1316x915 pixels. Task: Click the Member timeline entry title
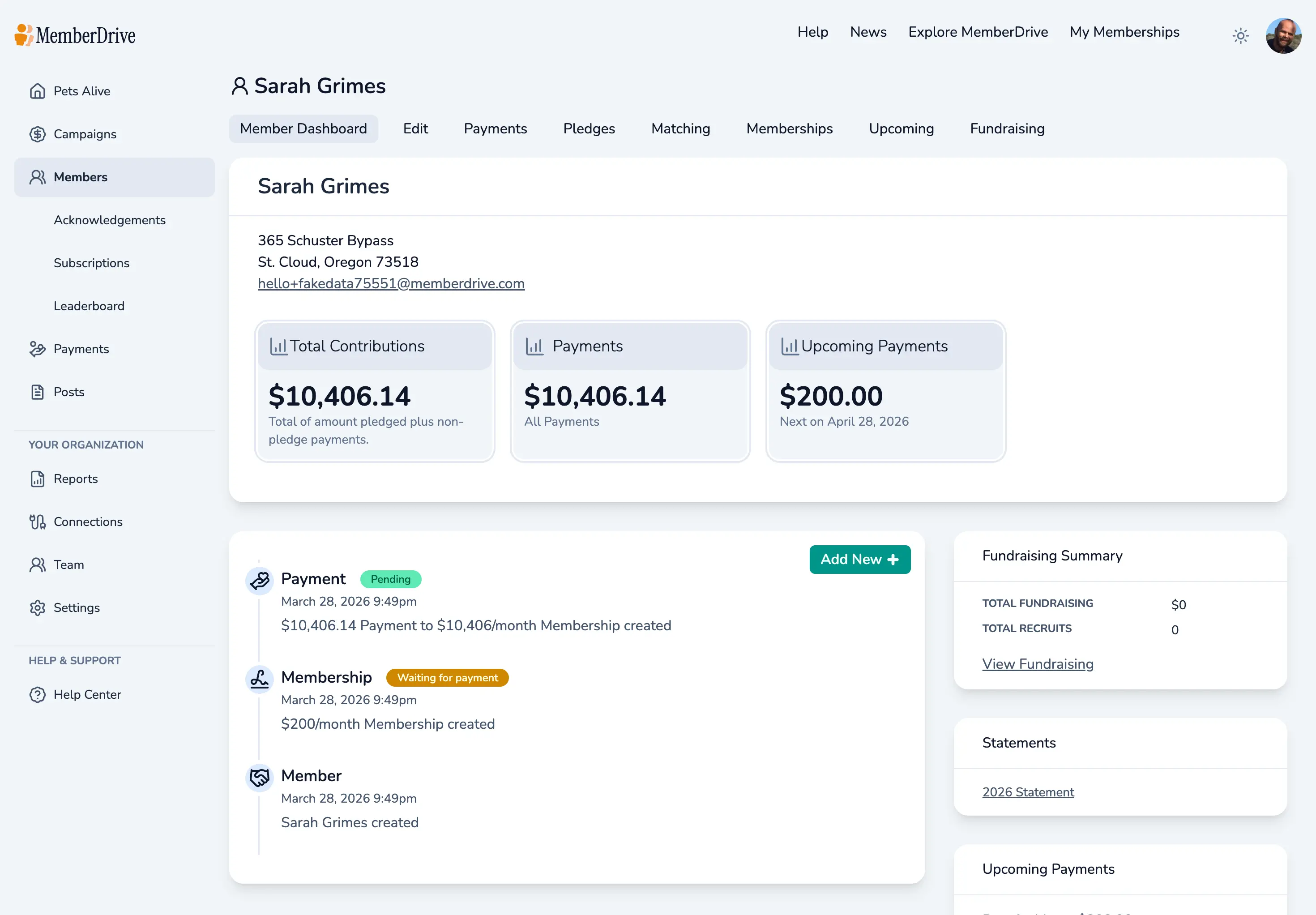[311, 776]
